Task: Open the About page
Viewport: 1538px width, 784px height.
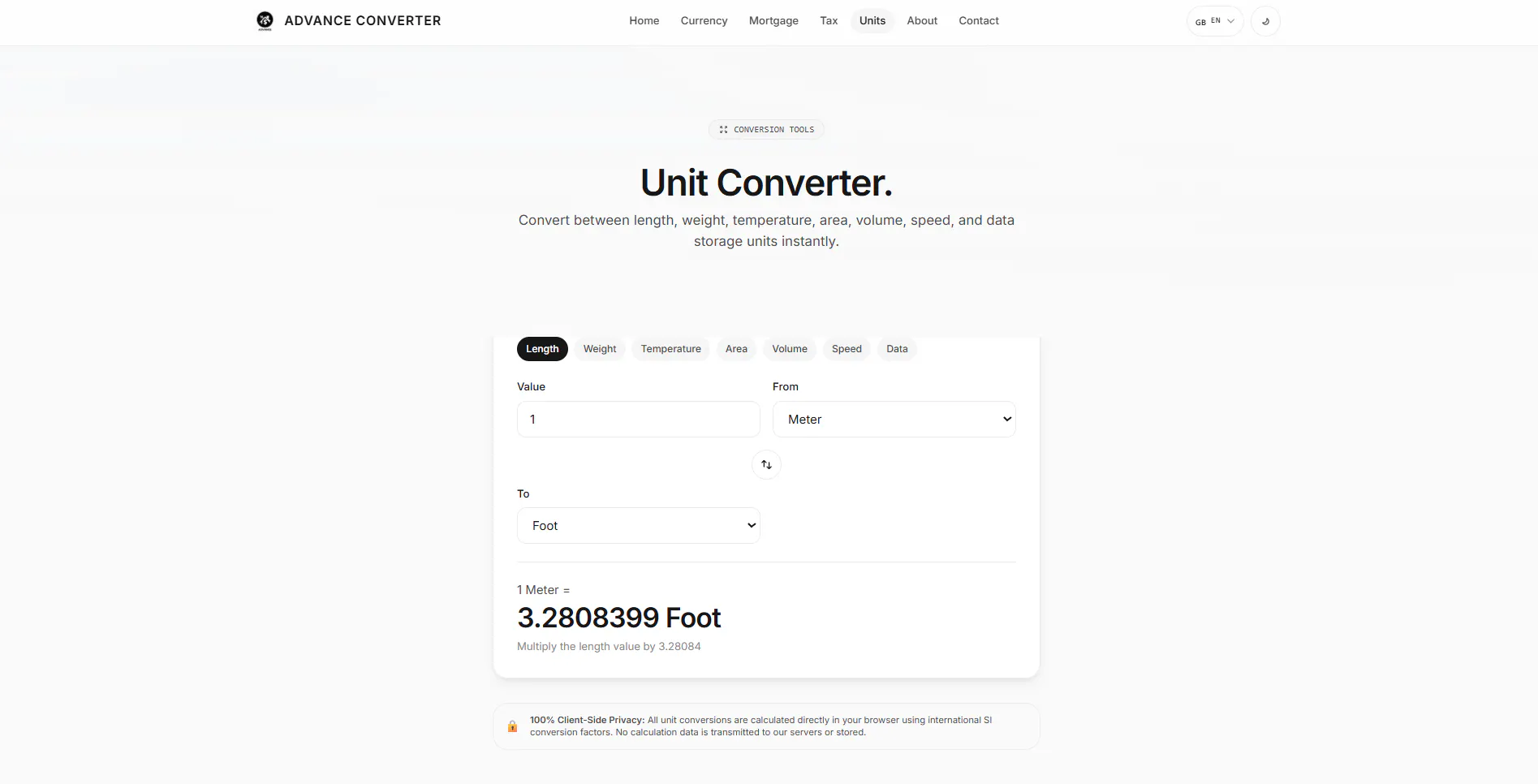Action: [x=922, y=21]
